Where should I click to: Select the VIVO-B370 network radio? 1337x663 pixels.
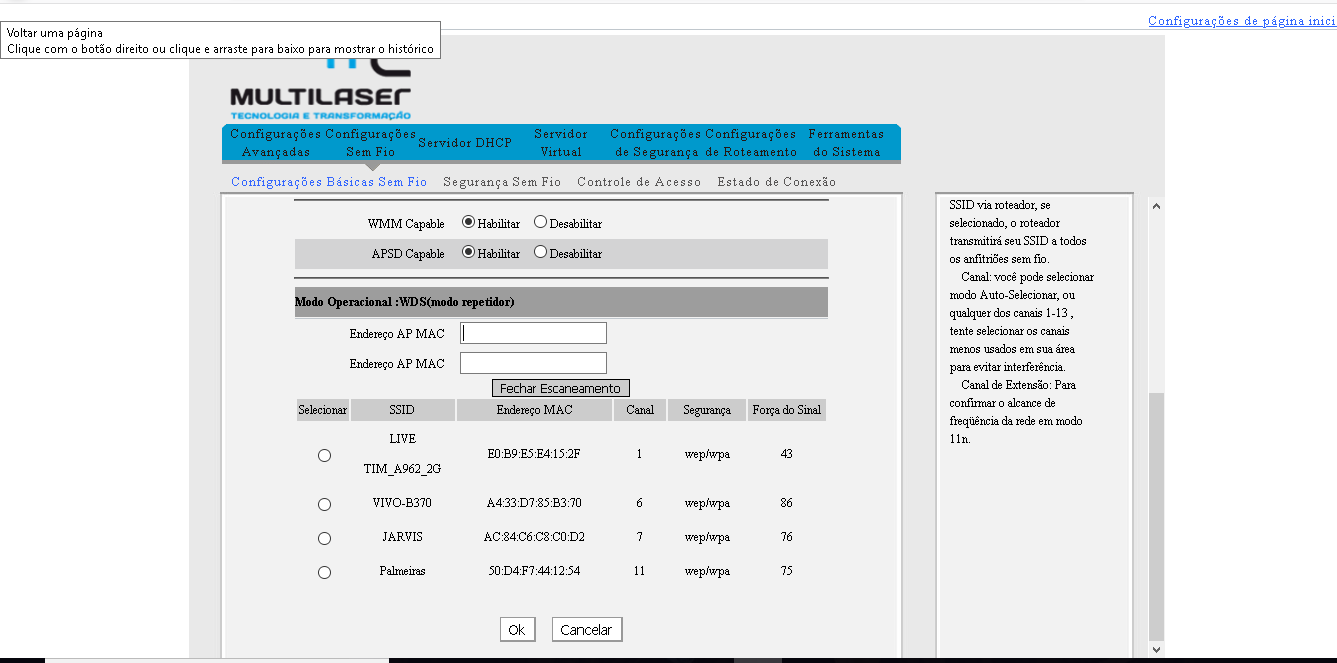pos(324,504)
